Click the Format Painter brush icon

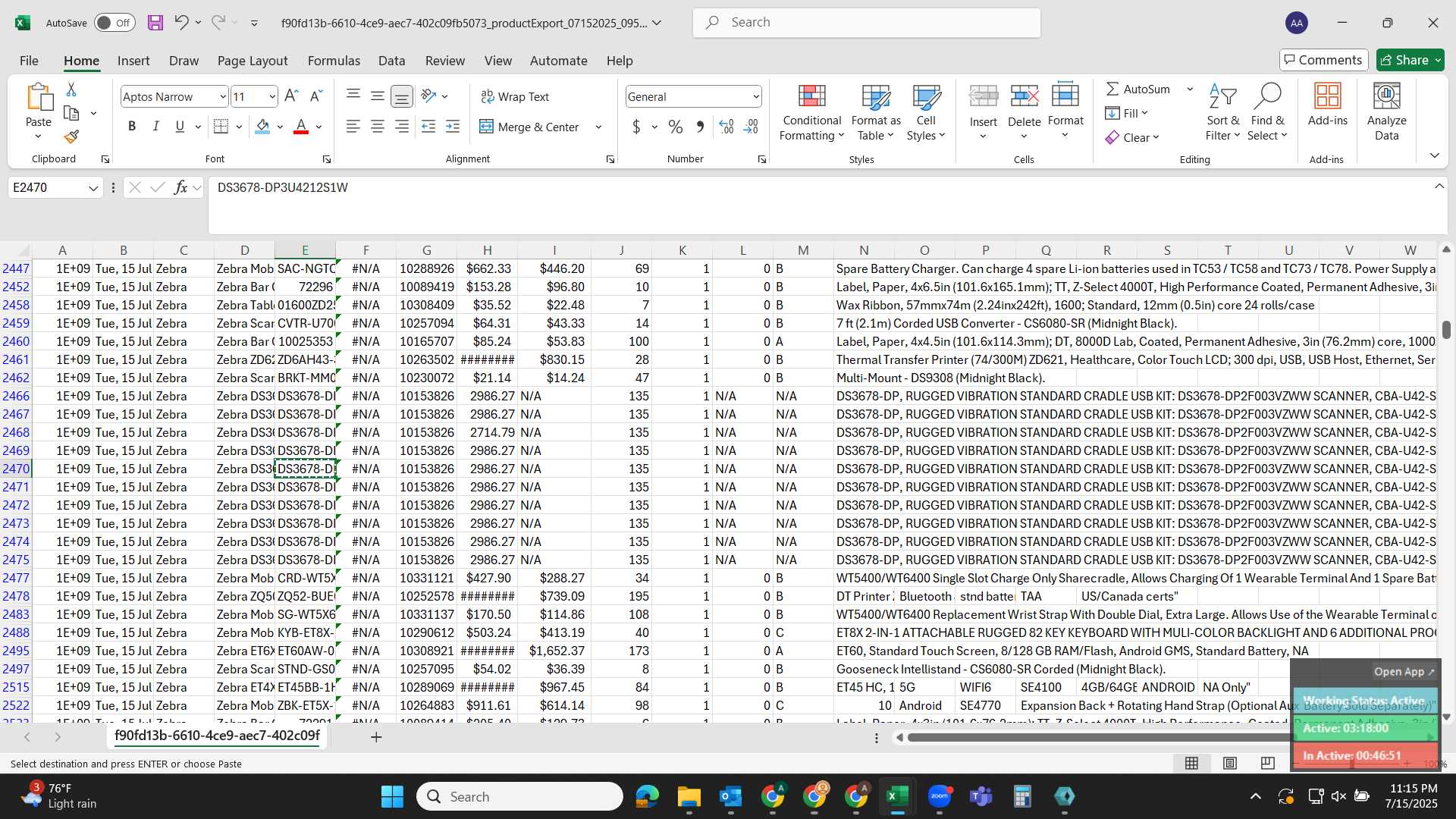pos(71,136)
